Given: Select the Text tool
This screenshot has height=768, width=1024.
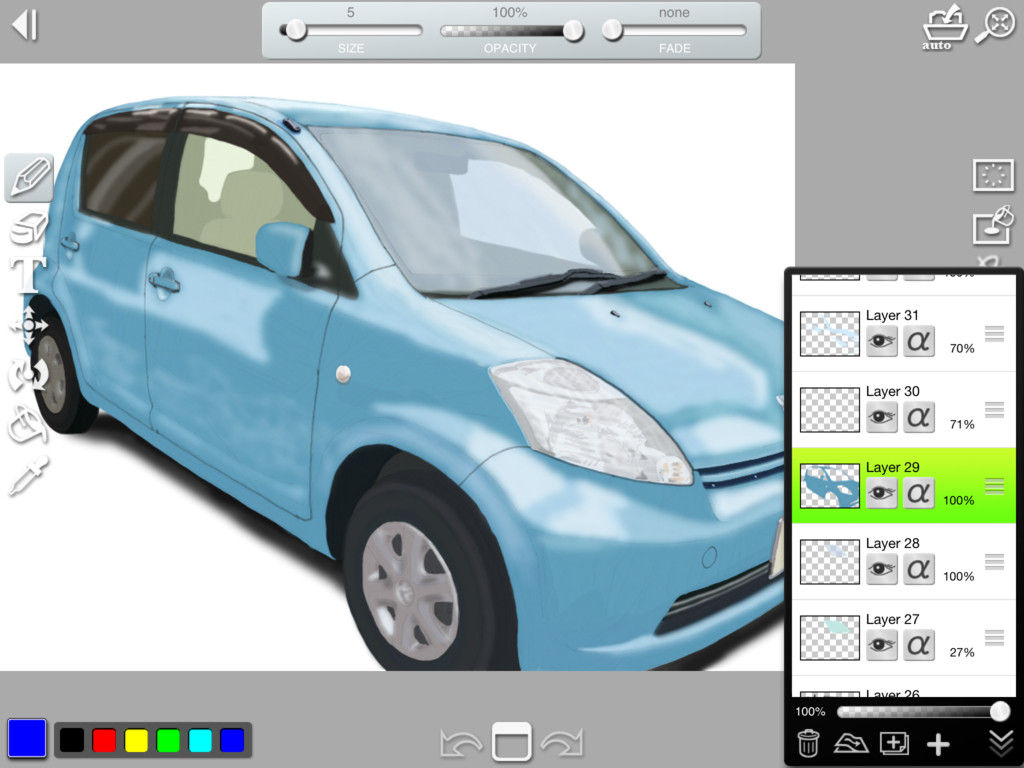Looking at the screenshot, I should [27, 274].
